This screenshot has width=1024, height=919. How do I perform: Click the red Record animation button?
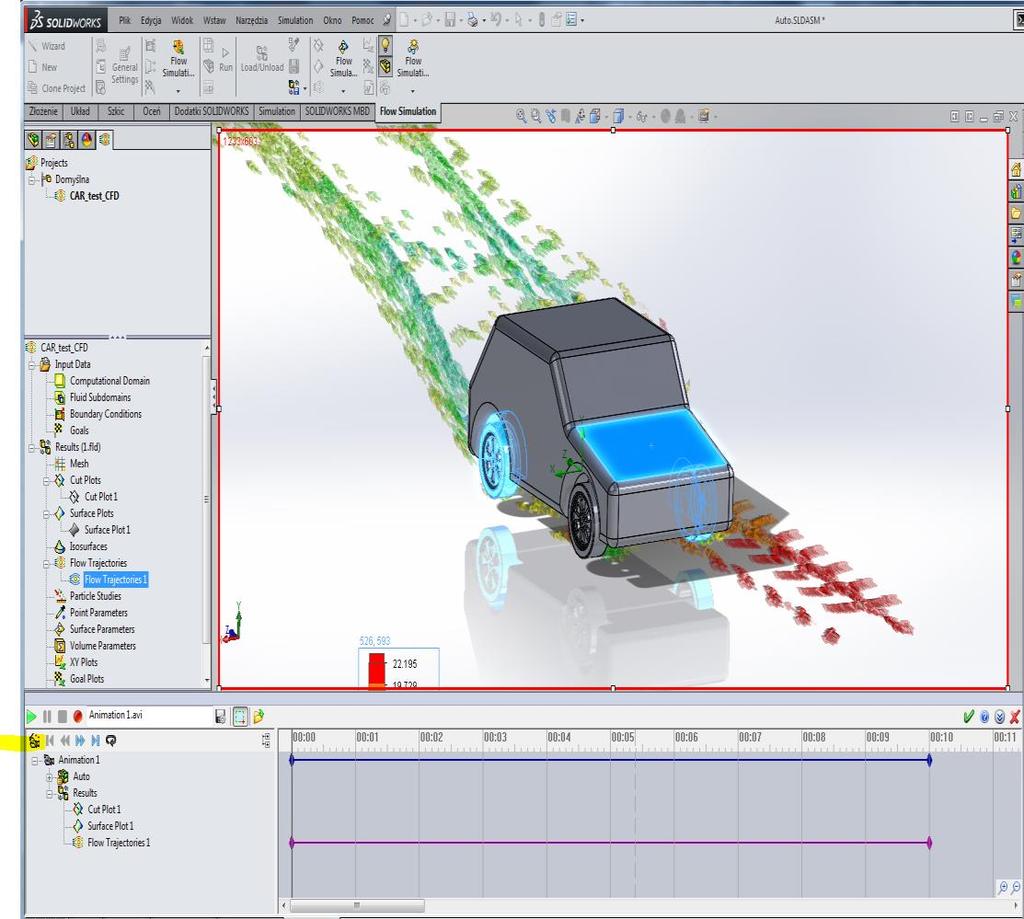tap(78, 717)
